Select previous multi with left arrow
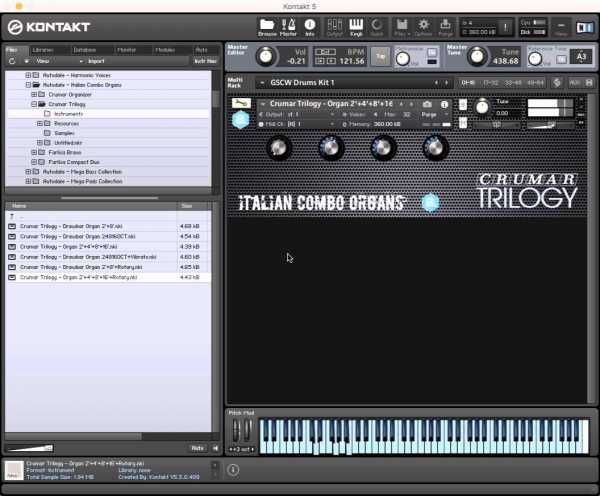The width and height of the screenshot is (600, 496). point(436,83)
